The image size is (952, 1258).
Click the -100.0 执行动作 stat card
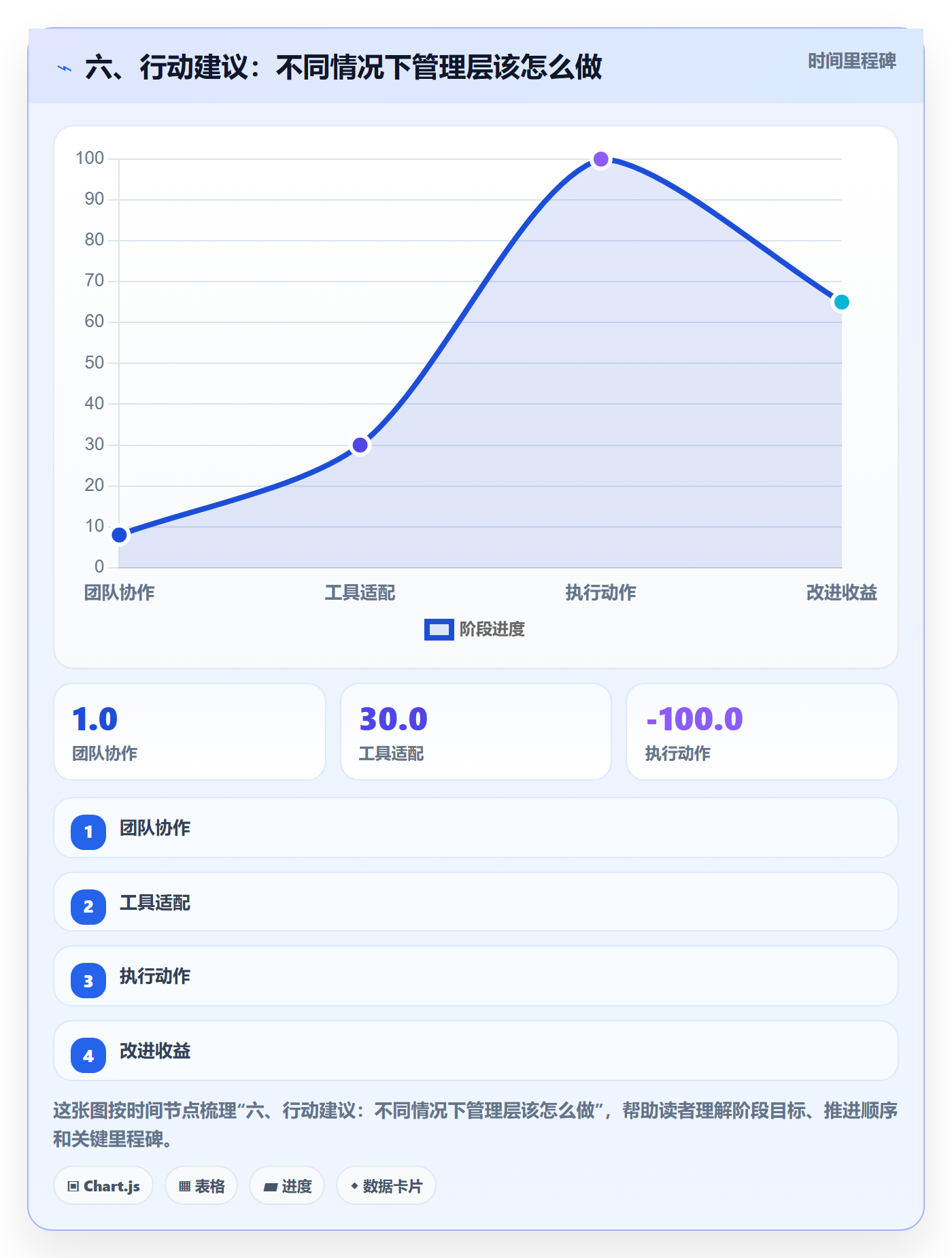click(762, 732)
